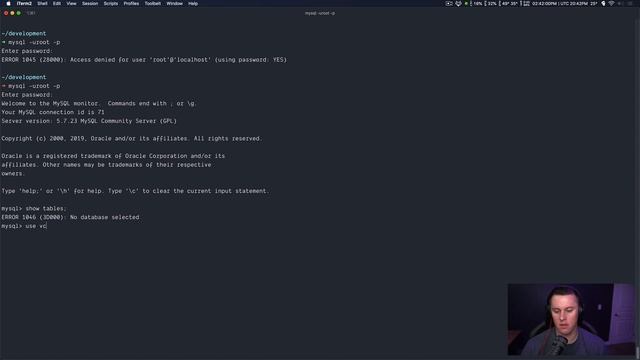
Task: Open the Scripts menu
Action: click(x=111, y=3)
